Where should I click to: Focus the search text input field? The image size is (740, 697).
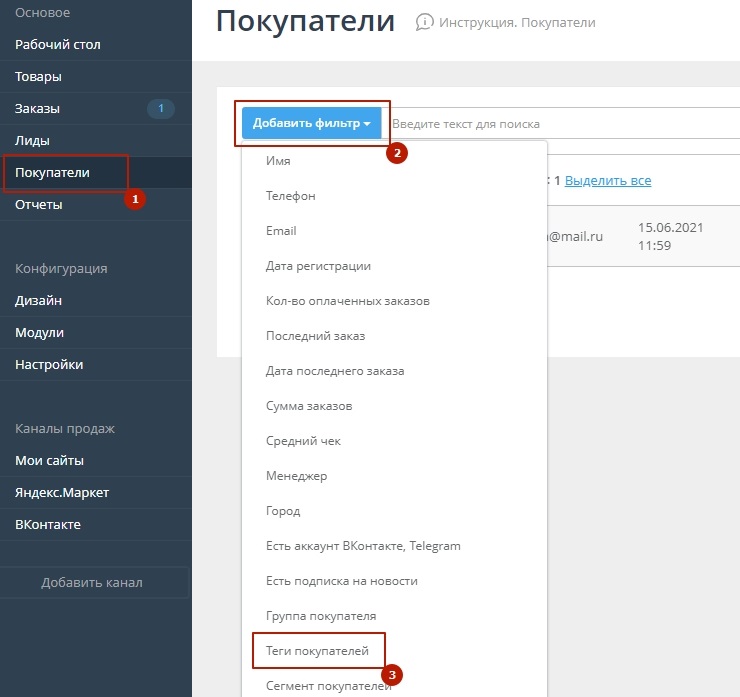[560, 124]
